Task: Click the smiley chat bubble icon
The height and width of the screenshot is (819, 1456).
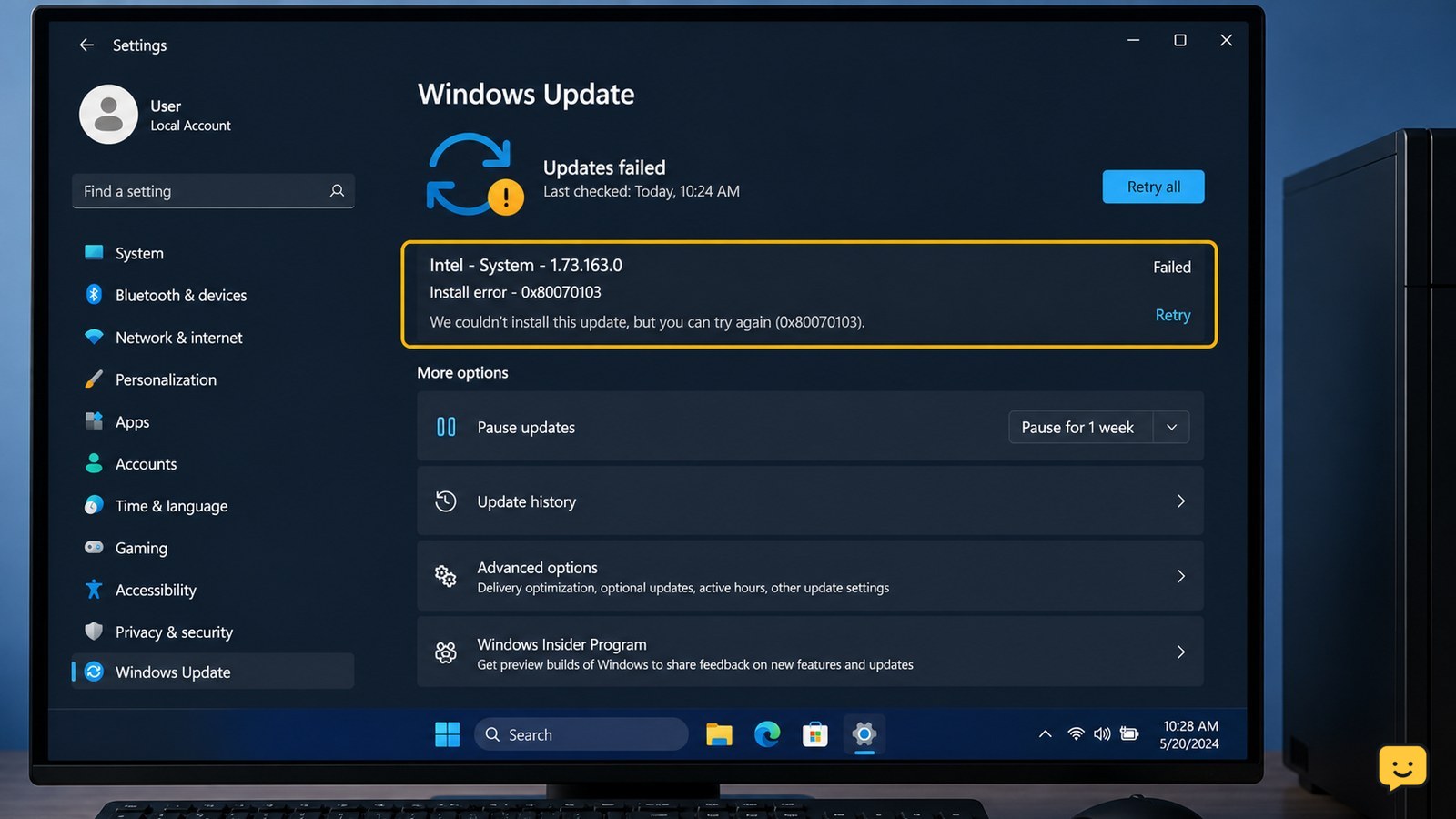Action: [1402, 768]
